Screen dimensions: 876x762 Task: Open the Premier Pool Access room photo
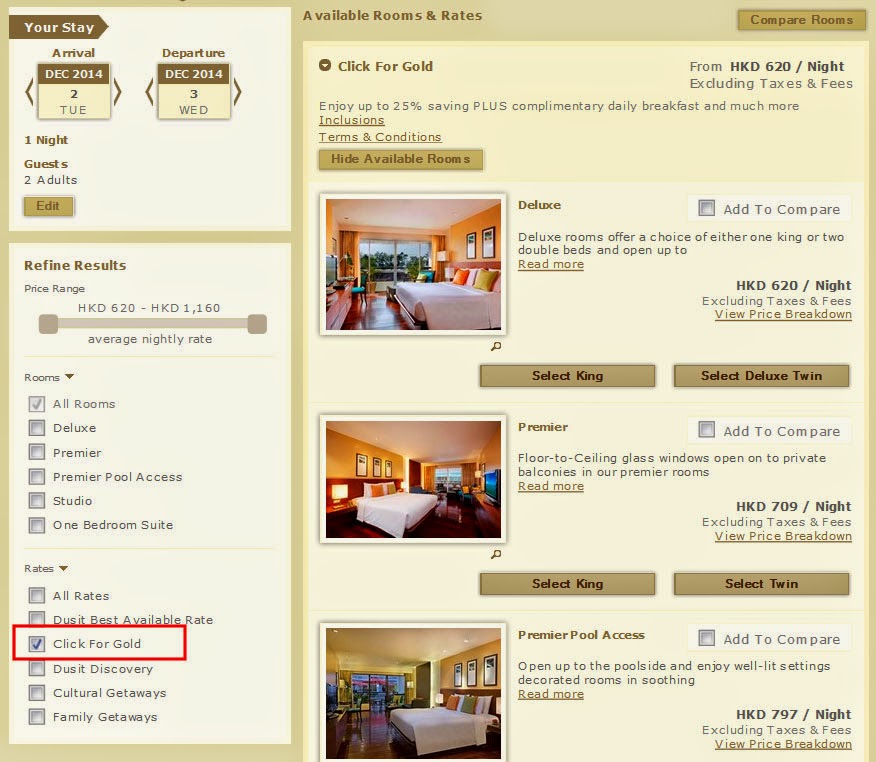(413, 693)
